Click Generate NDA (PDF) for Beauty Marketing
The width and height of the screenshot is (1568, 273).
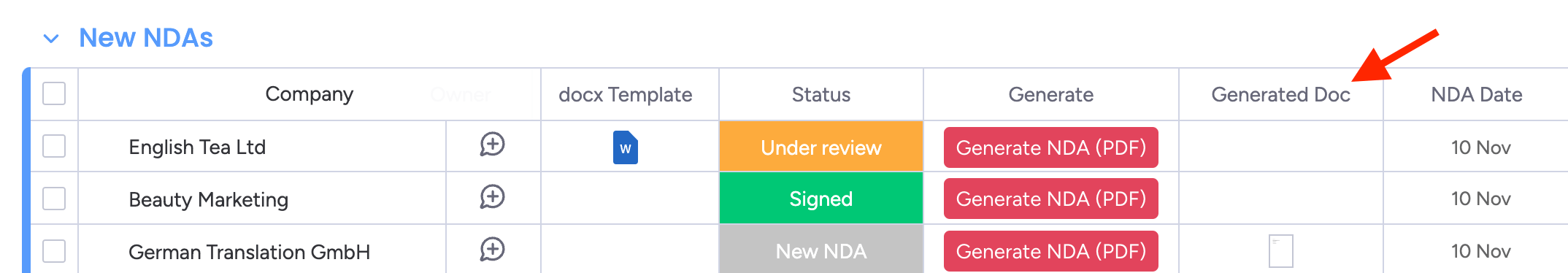click(1051, 199)
